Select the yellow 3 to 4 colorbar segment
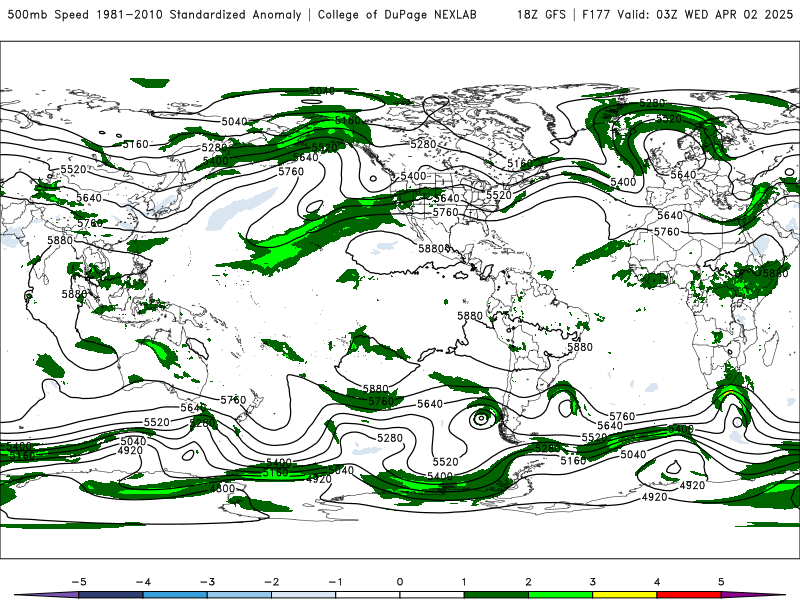Viewport: 800px width, 600px height. (624, 595)
